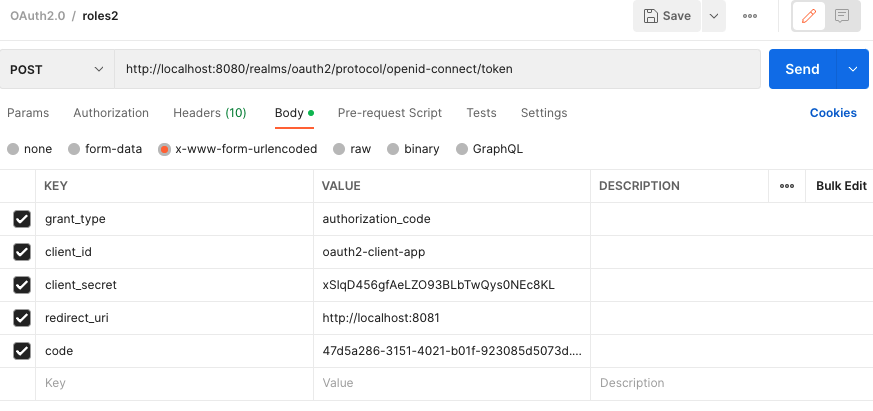Click the Save button
873x411 pixels.
(x=667, y=16)
